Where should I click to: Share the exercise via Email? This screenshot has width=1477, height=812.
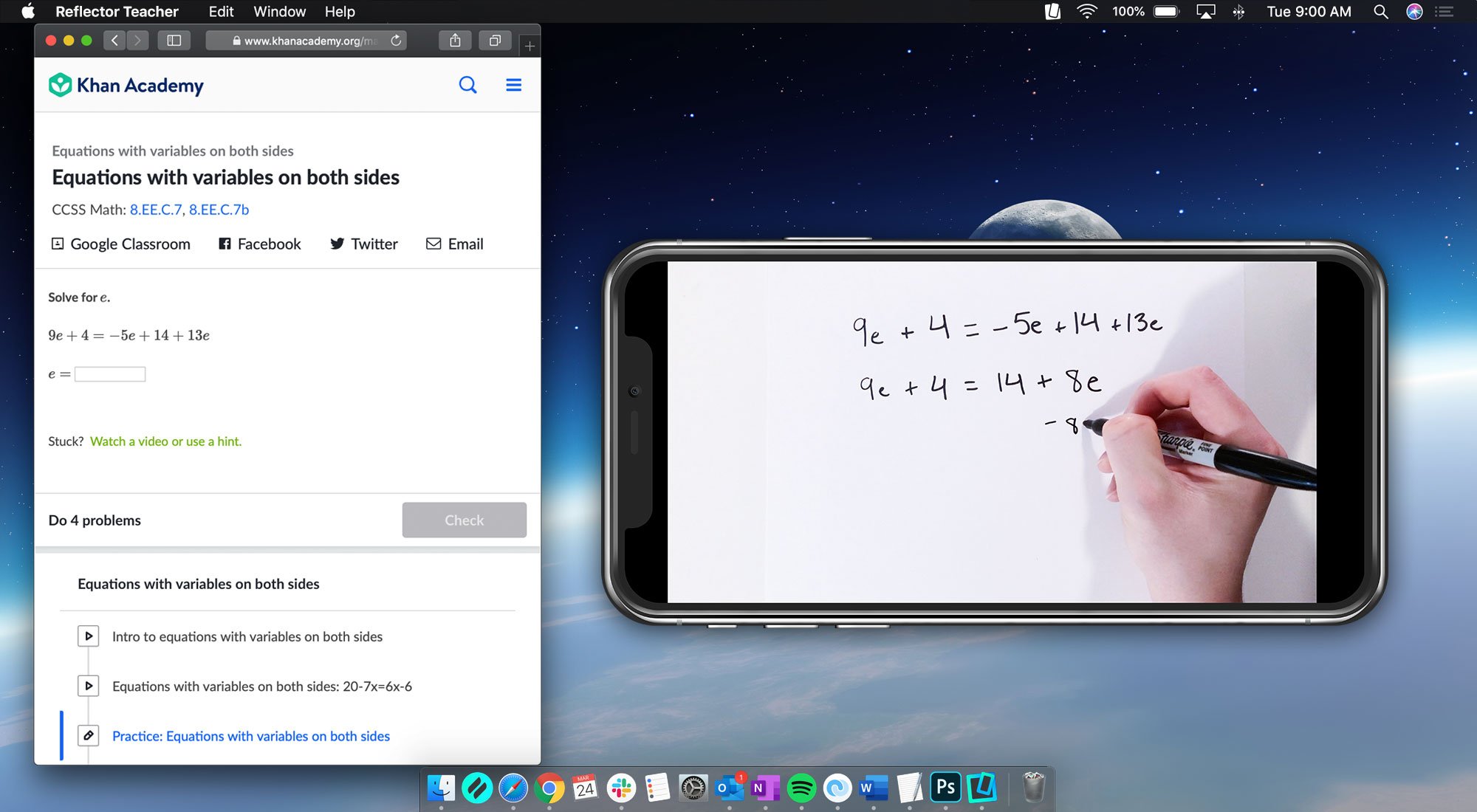(x=455, y=244)
